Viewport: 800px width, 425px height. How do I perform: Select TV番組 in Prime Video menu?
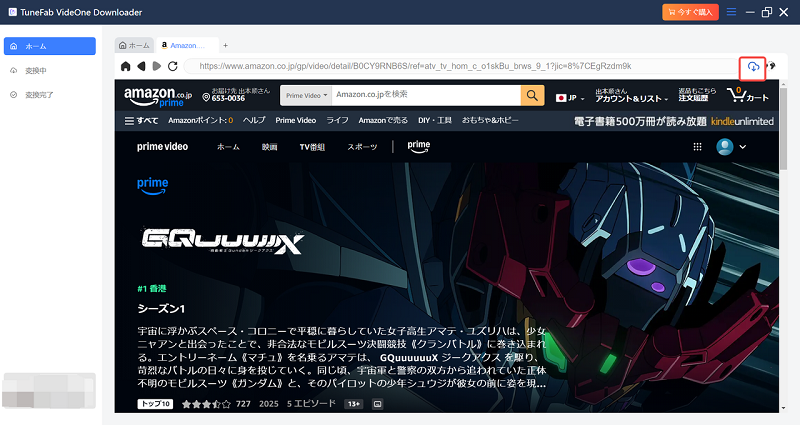[x=312, y=147]
